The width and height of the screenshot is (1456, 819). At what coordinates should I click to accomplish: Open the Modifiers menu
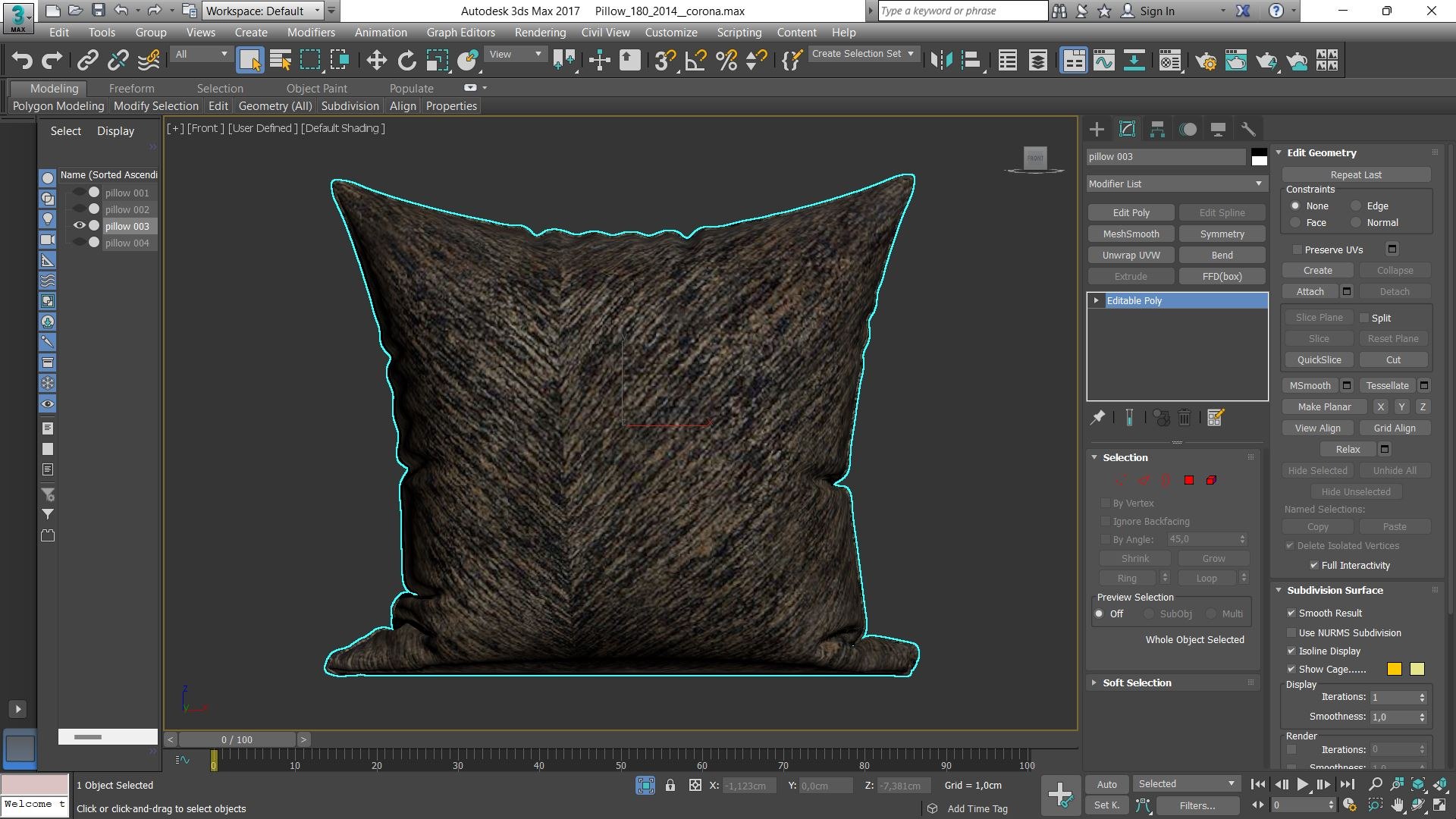point(311,33)
